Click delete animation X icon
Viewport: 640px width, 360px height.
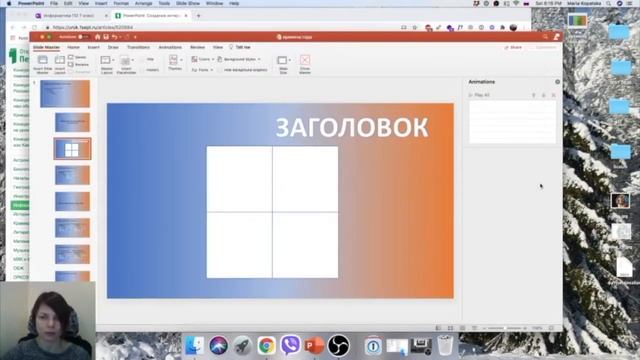pyautogui.click(x=553, y=95)
